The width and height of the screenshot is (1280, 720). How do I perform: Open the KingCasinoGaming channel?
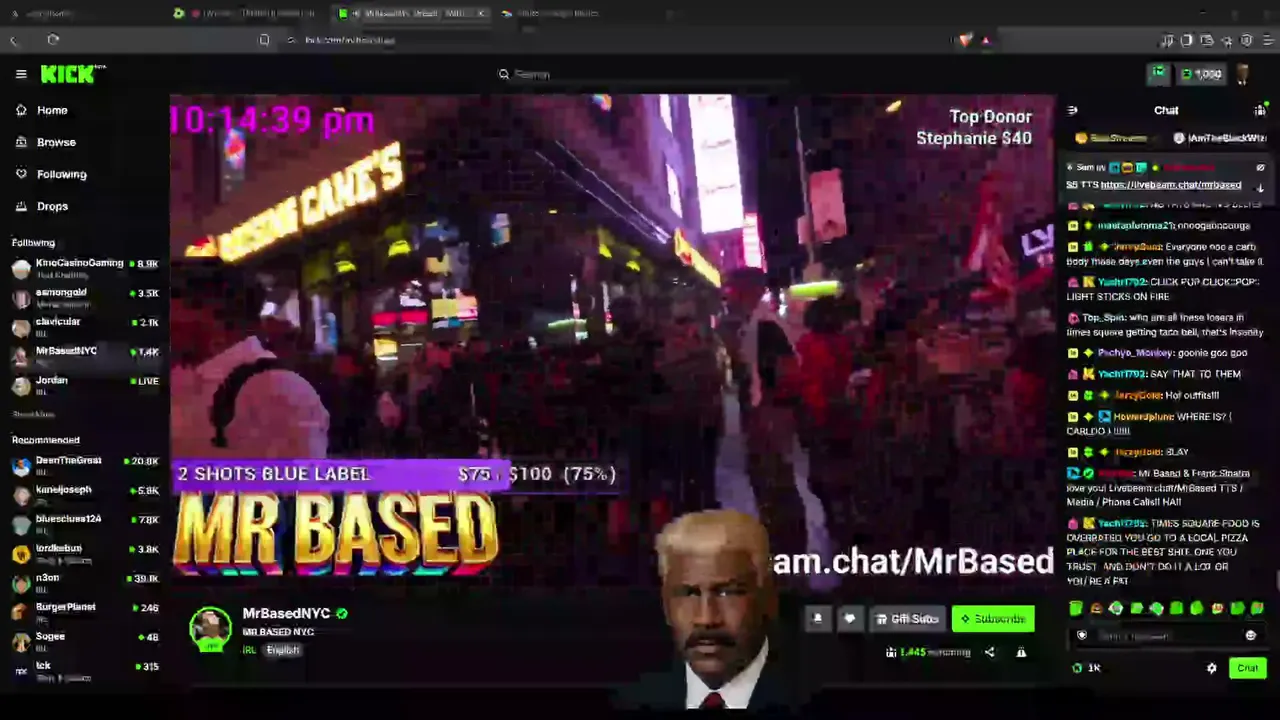tap(85, 267)
